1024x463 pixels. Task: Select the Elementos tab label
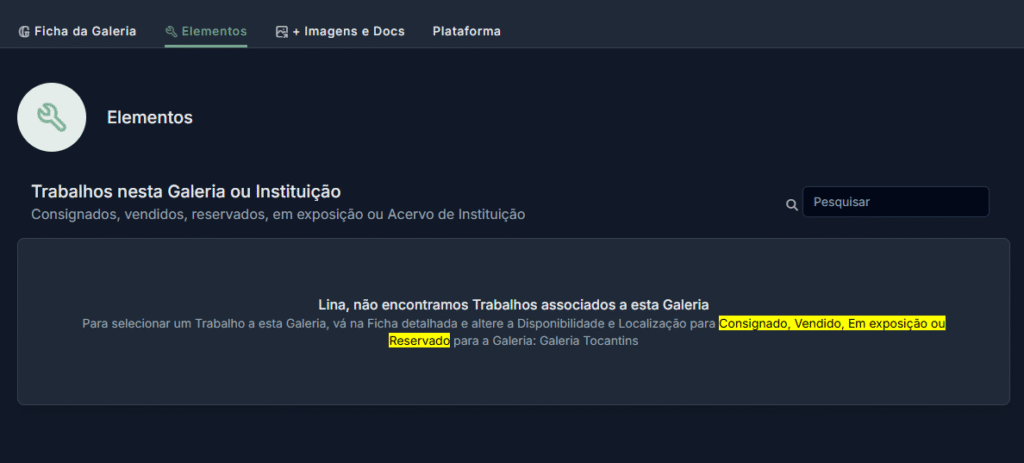point(214,31)
